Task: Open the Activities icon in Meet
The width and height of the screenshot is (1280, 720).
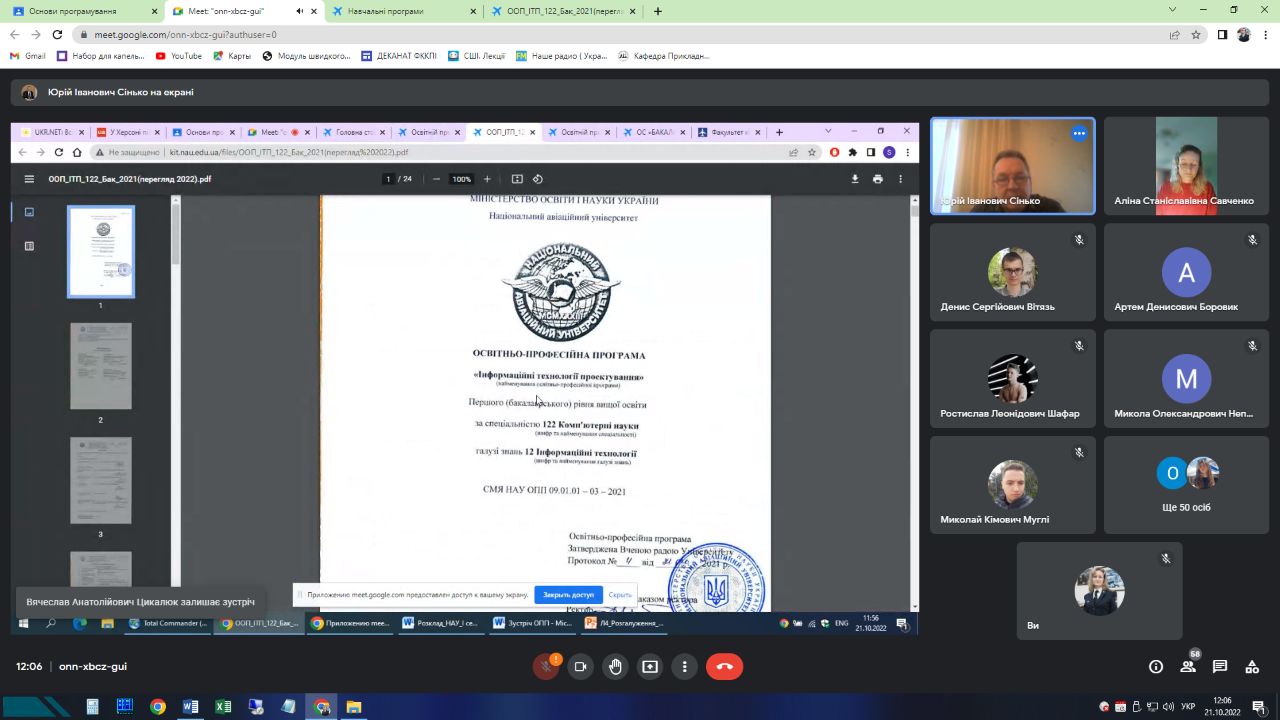Action: pyautogui.click(x=1252, y=667)
